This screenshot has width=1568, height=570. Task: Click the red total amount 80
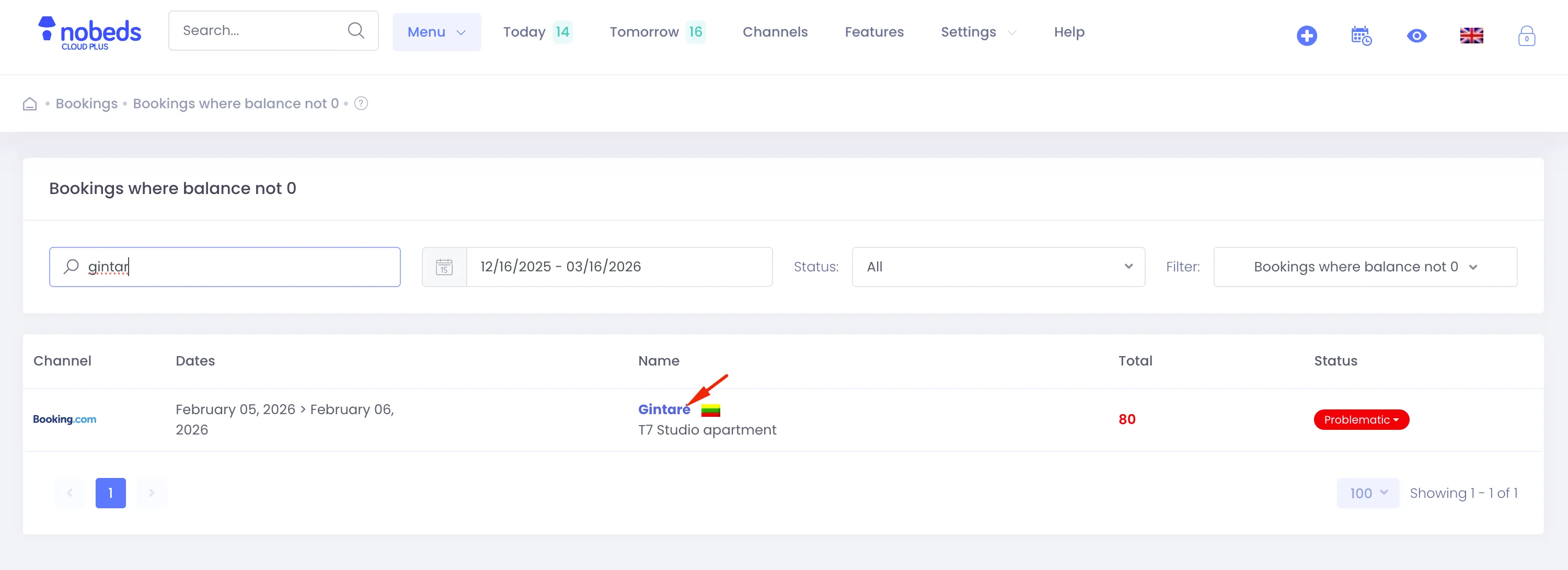click(x=1127, y=419)
